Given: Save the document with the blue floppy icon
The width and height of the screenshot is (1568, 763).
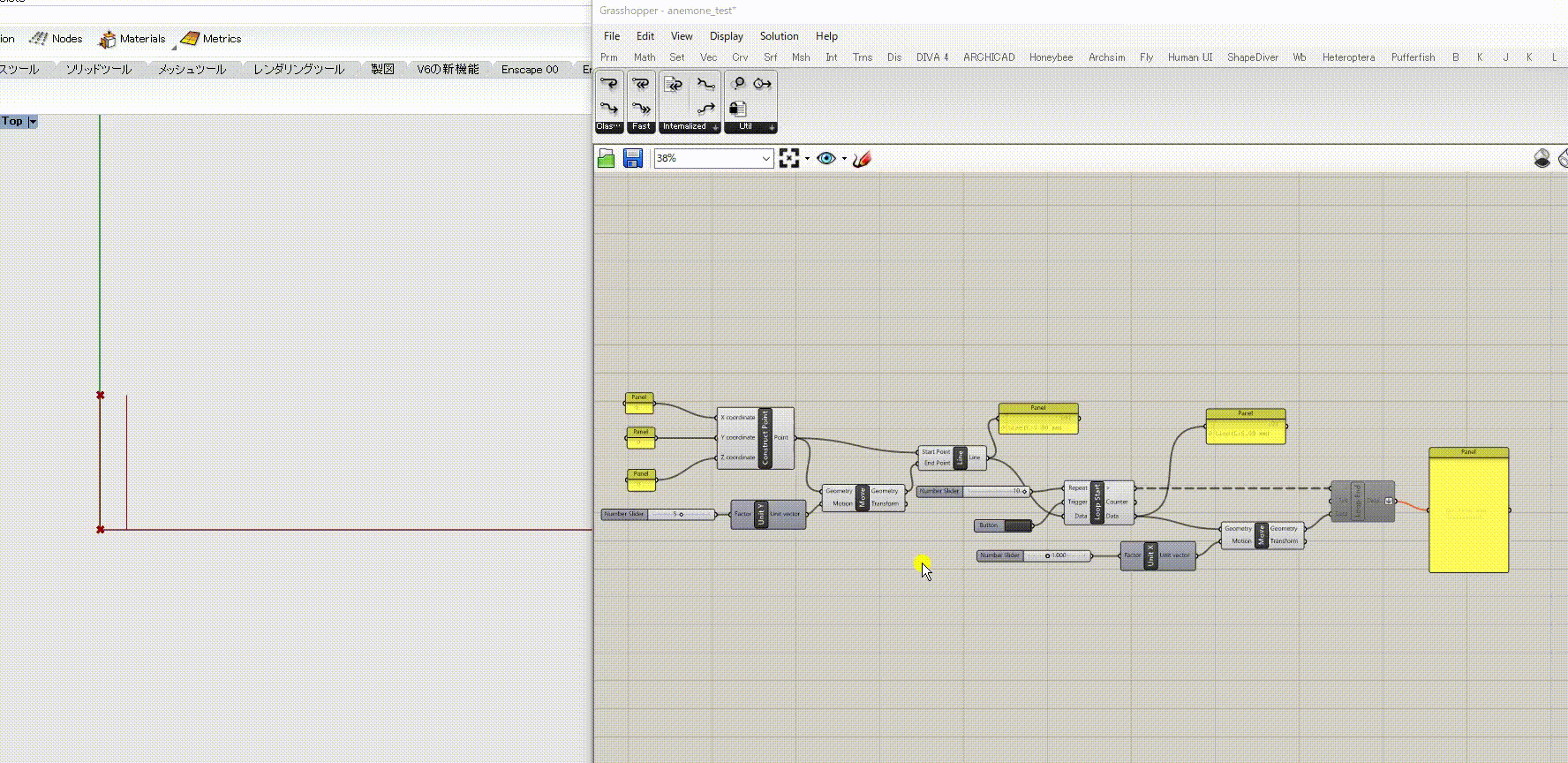Looking at the screenshot, I should (633, 158).
